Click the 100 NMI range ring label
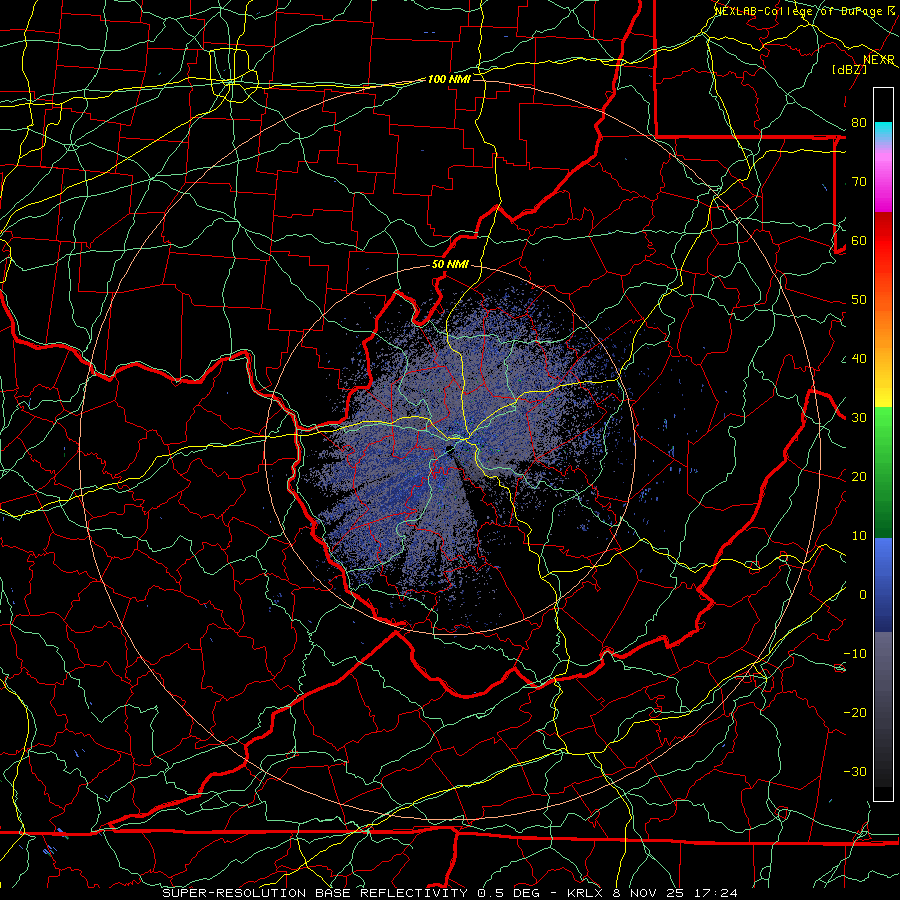The height and width of the screenshot is (900, 900). [449, 79]
